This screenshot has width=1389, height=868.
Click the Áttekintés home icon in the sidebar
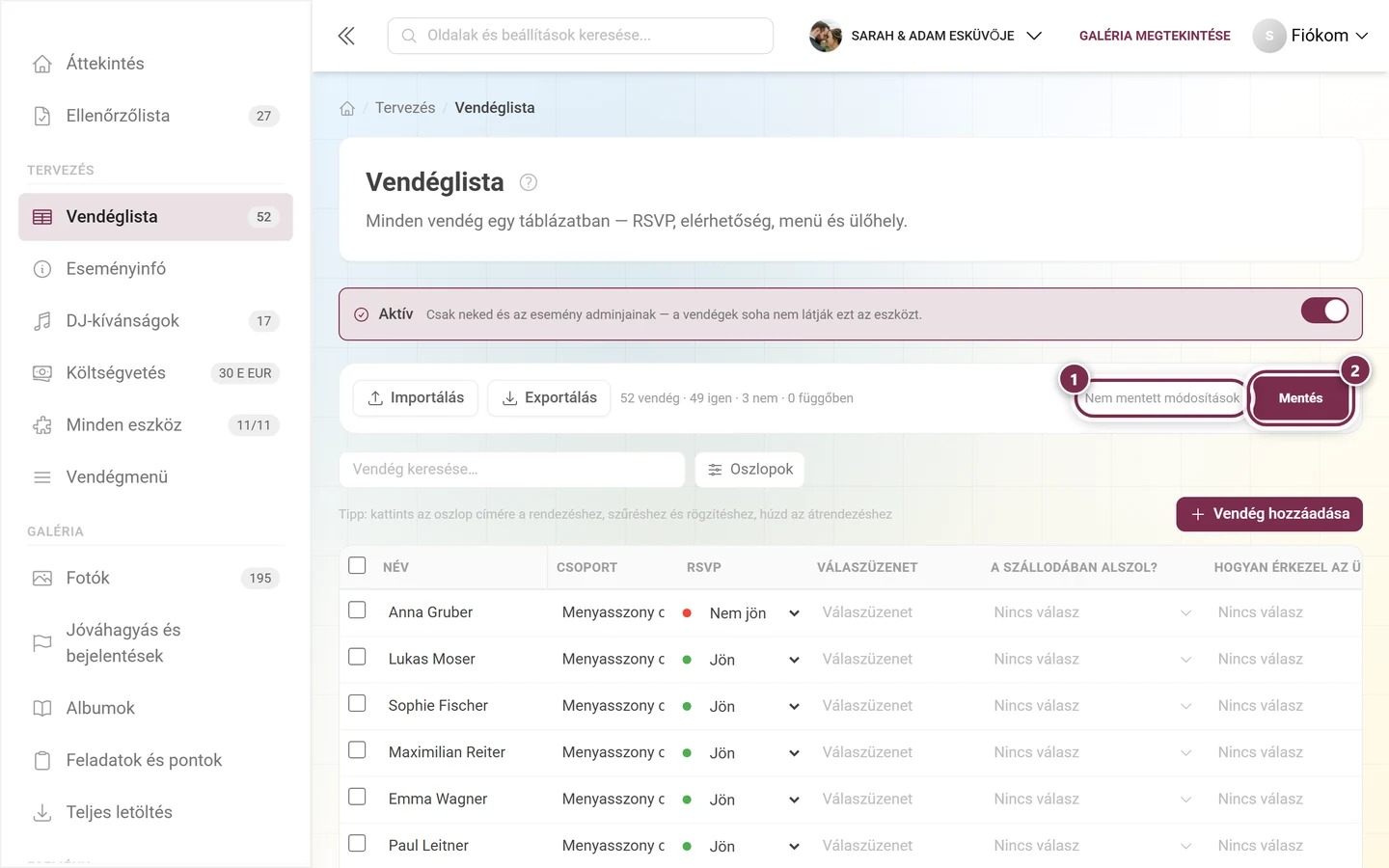[x=42, y=64]
